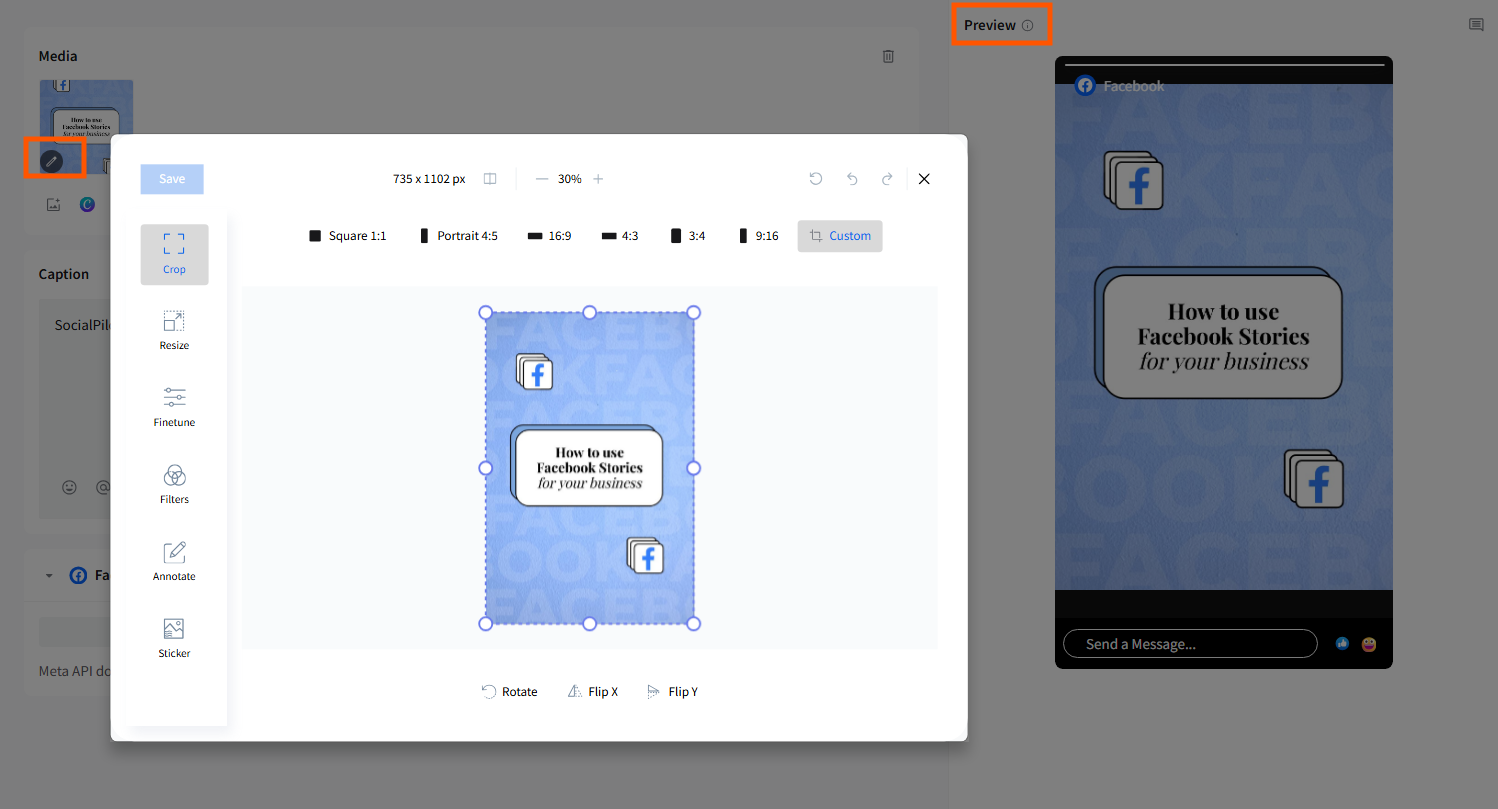Choose the 3:4 crop ratio
The width and height of the screenshot is (1498, 809).
(688, 236)
